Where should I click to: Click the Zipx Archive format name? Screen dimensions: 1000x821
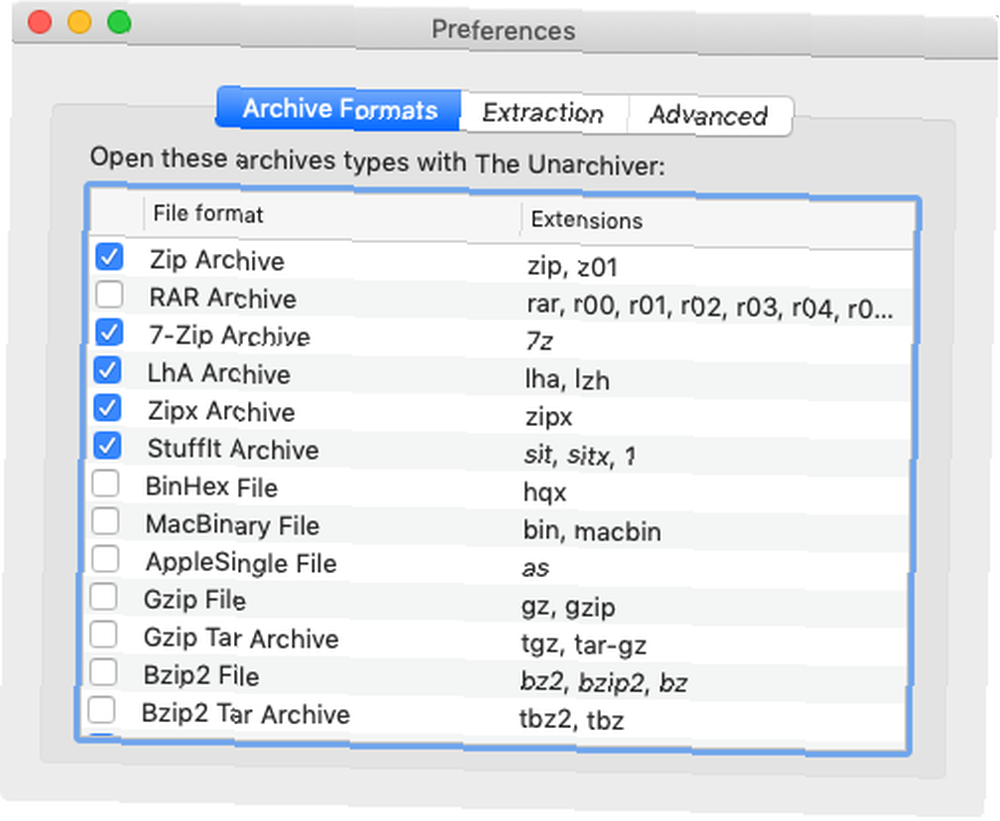221,411
